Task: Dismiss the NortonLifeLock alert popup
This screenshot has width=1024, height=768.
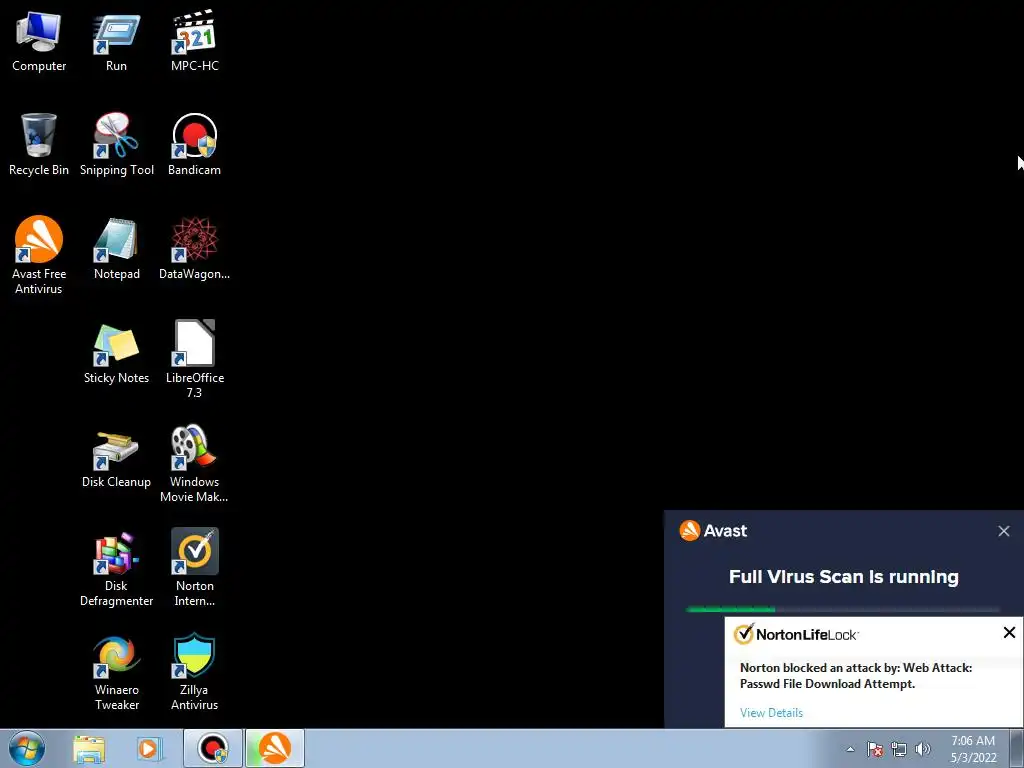Action: [x=1009, y=632]
